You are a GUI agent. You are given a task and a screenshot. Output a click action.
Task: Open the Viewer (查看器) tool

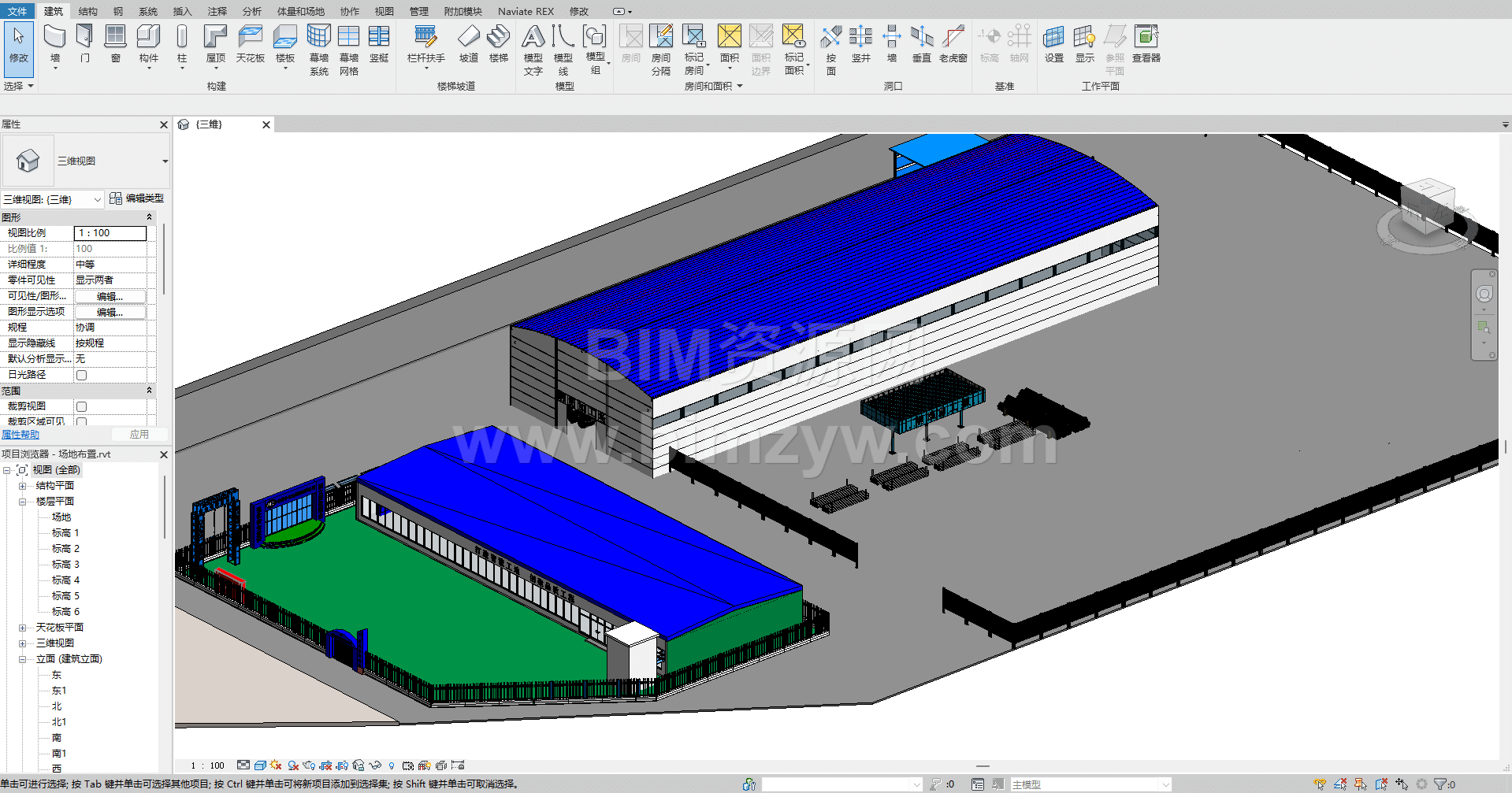(1146, 43)
